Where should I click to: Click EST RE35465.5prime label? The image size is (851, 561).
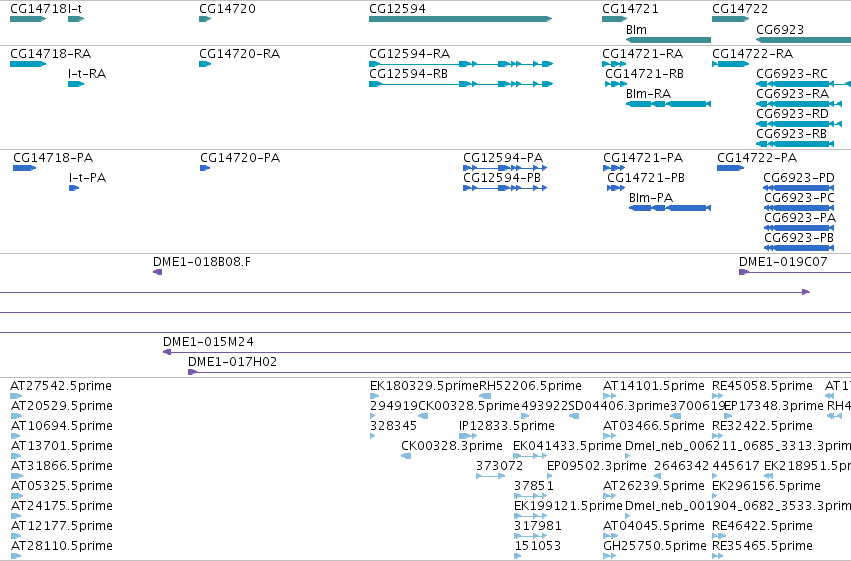pos(763,546)
